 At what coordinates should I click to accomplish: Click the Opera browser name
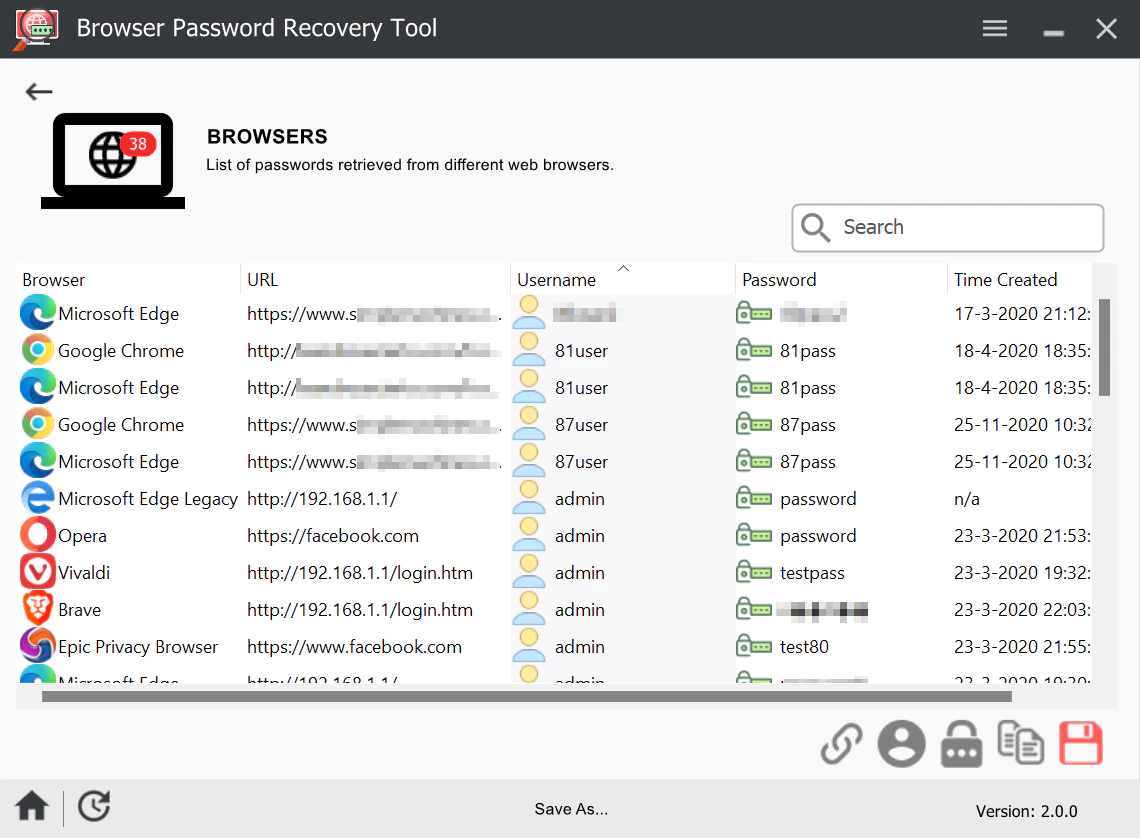(82, 536)
